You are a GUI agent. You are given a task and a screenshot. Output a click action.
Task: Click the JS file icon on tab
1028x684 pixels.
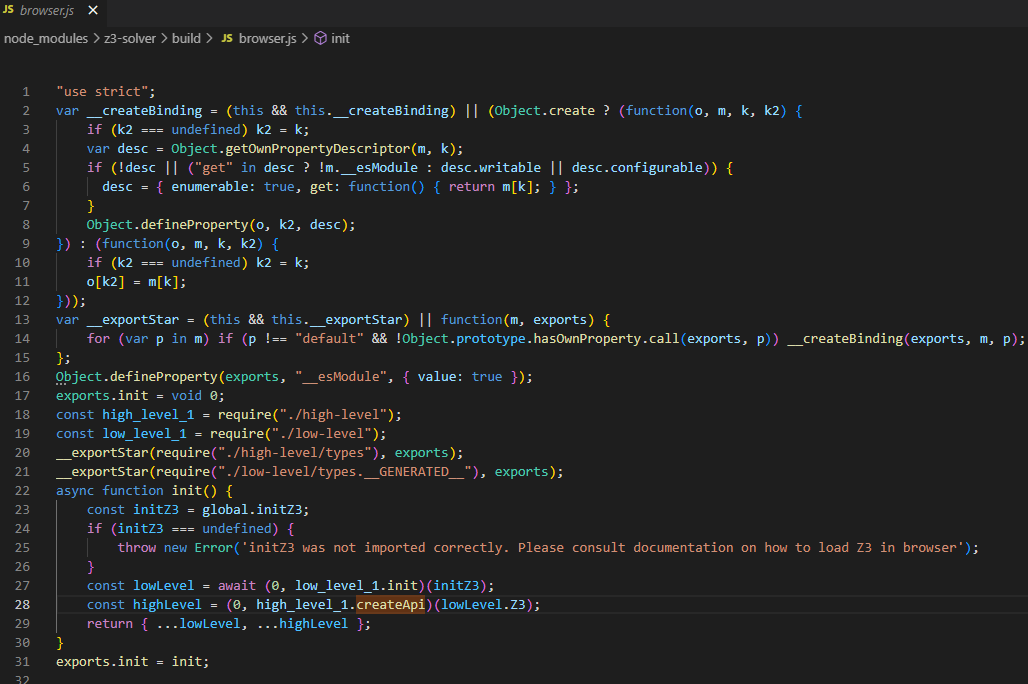[9, 10]
